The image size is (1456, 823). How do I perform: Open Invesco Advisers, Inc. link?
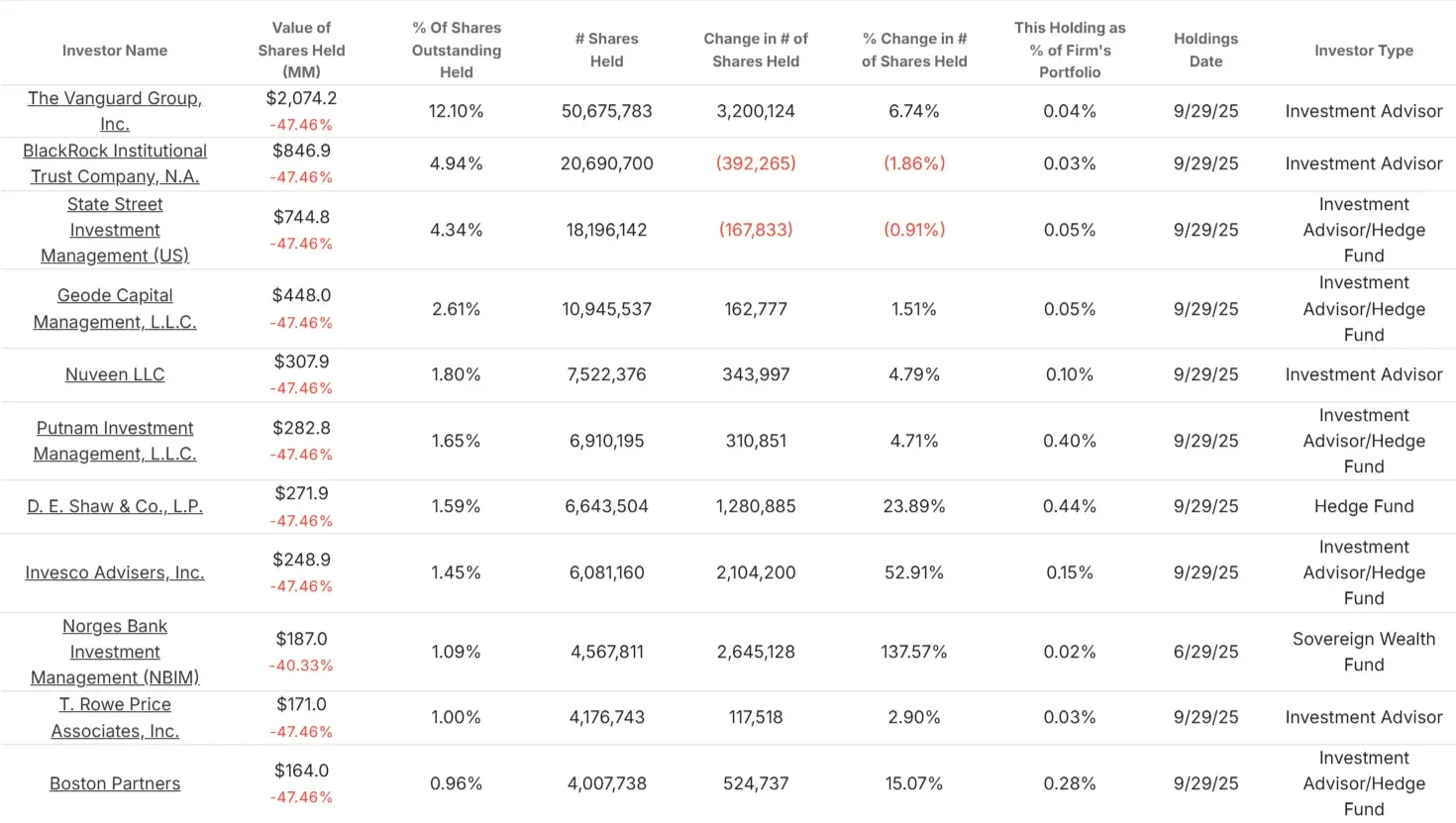tap(115, 572)
